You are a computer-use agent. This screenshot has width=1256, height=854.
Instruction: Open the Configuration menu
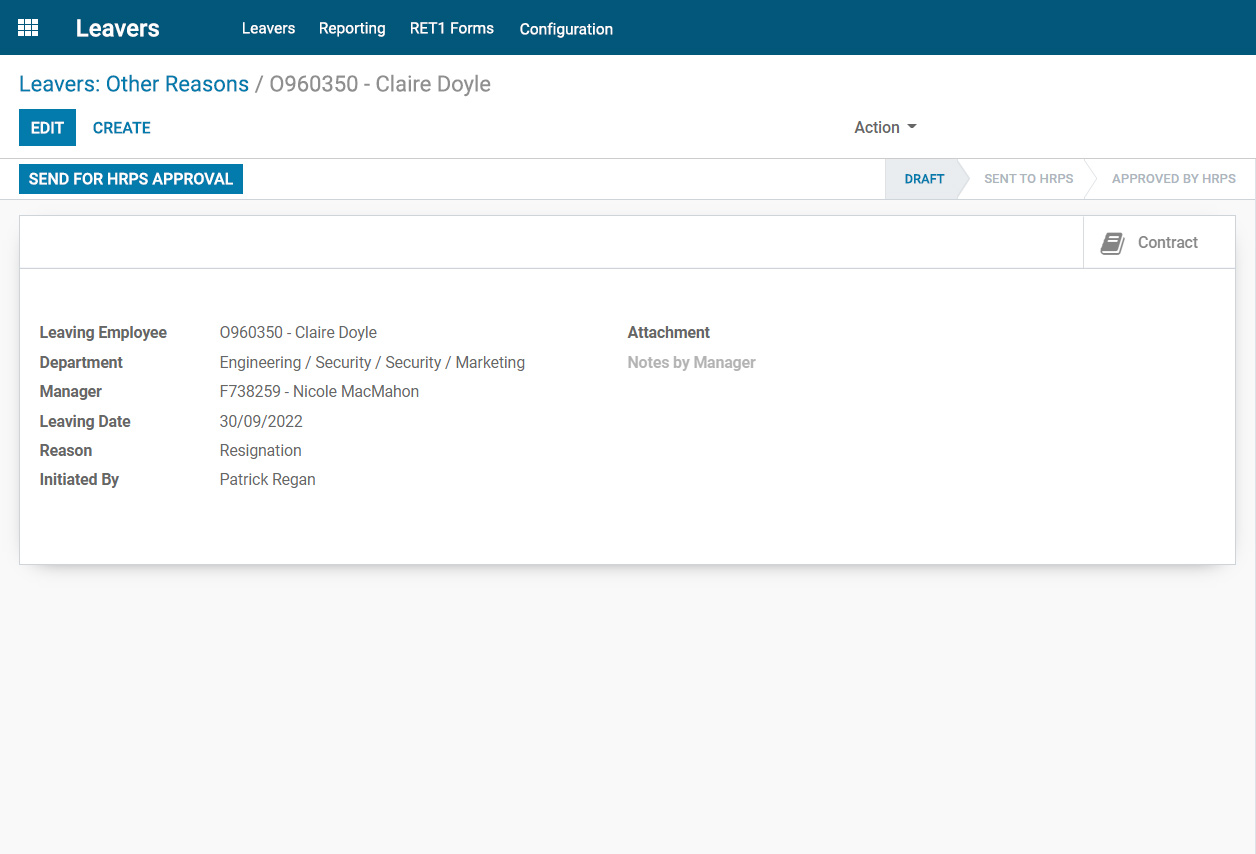tap(566, 29)
